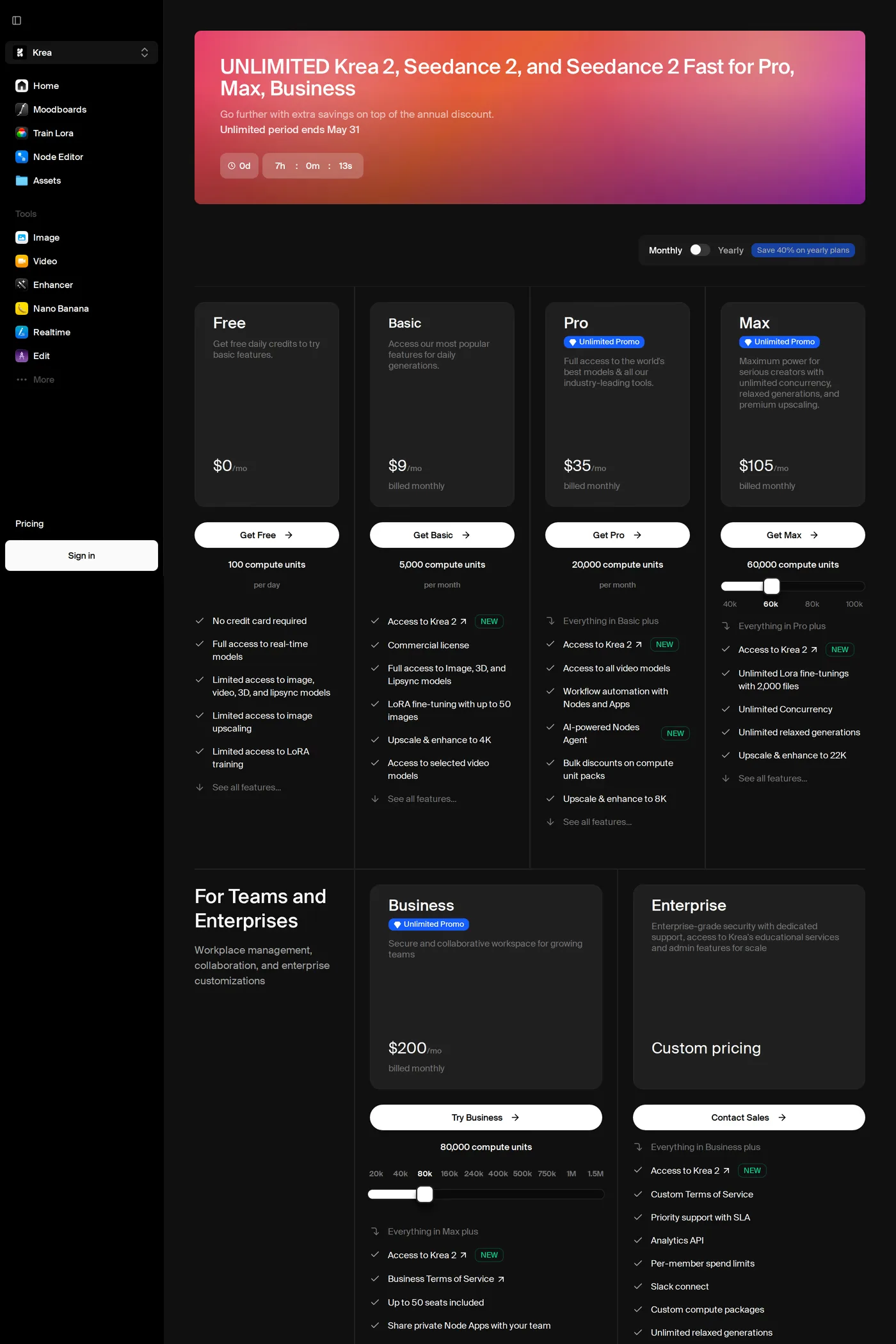Click the Get Max button
This screenshot has height=1344, width=896.
click(793, 535)
